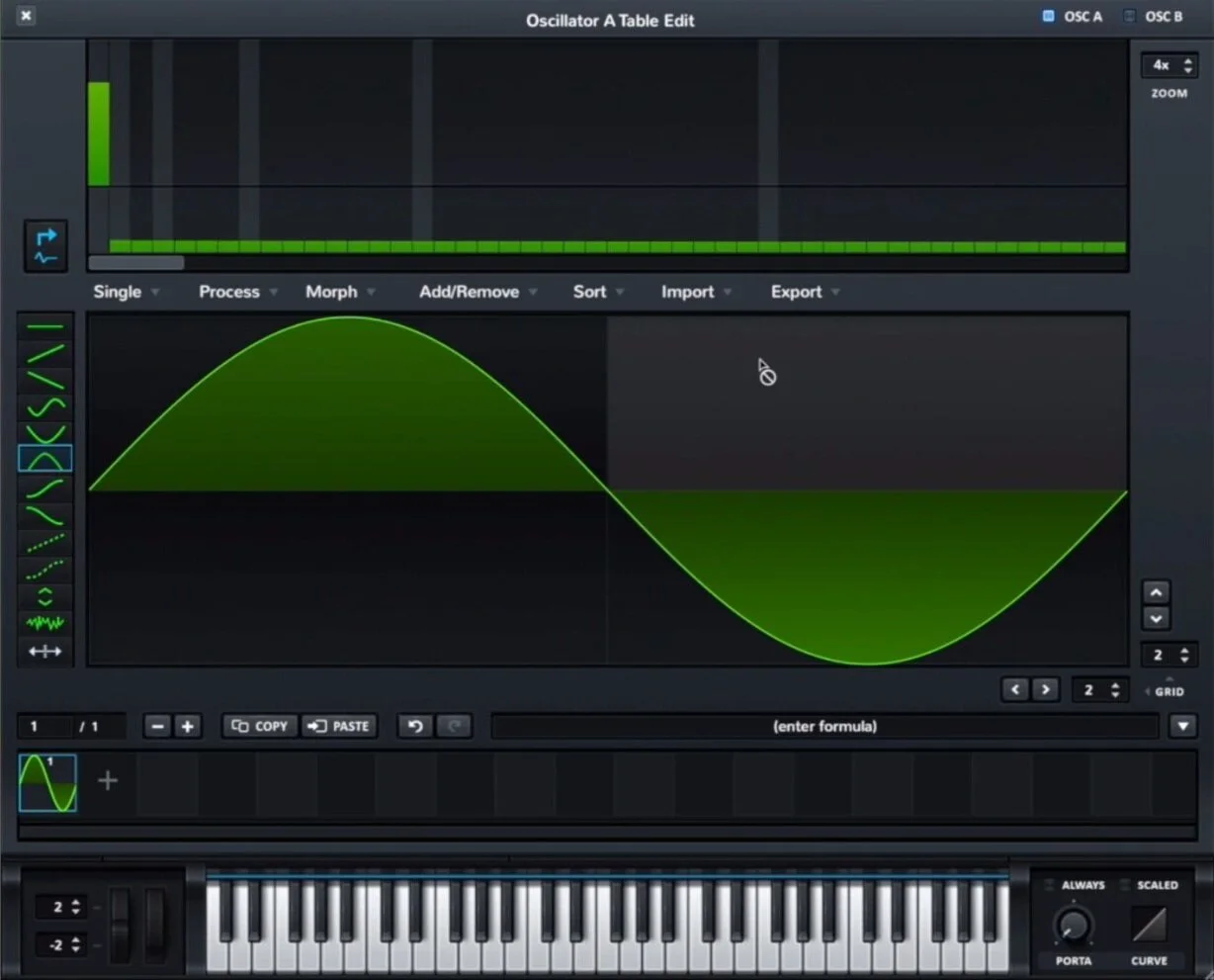Click the waveform export arrow icon
The width and height of the screenshot is (1214, 980).
pos(44,246)
